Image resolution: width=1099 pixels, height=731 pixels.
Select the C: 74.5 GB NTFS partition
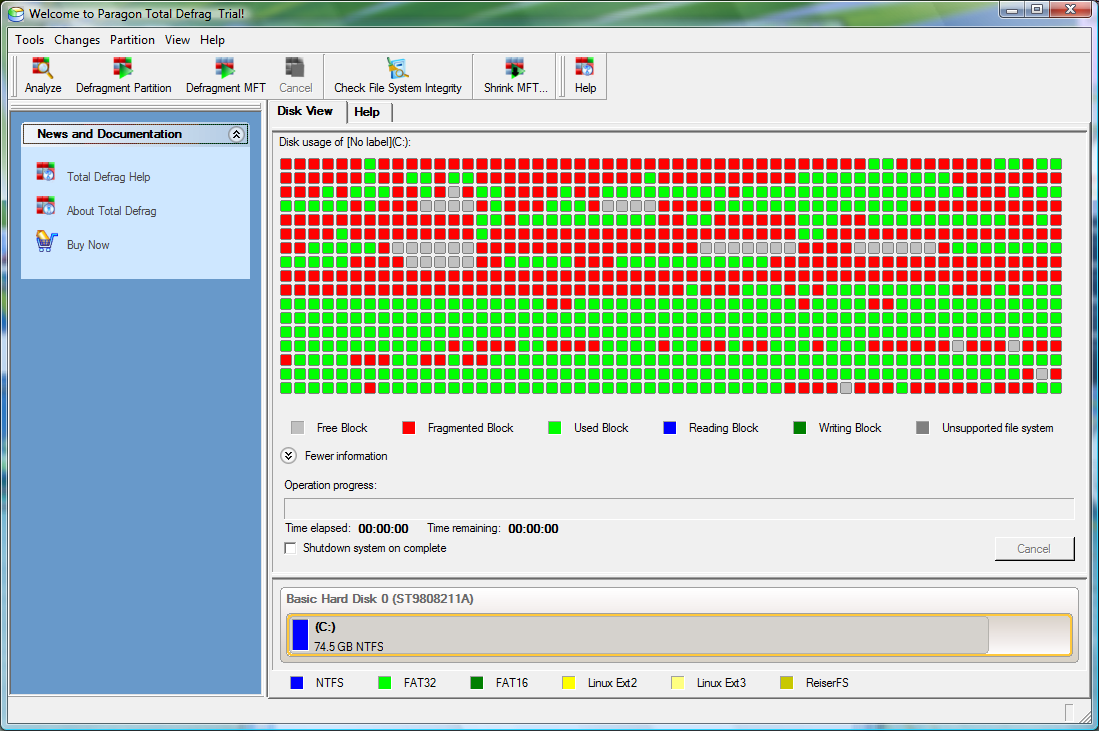click(679, 635)
